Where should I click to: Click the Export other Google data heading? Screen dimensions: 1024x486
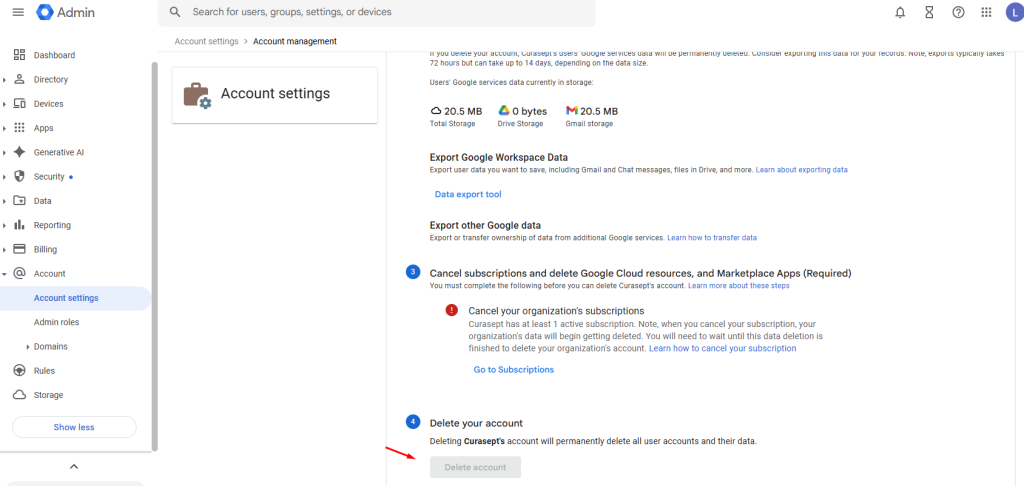point(485,225)
